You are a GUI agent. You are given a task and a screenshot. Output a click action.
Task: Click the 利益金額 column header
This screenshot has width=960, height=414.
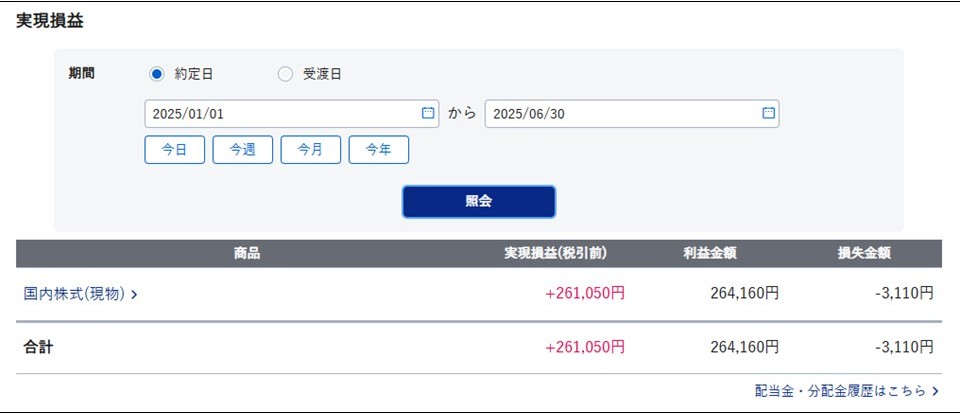[710, 254]
